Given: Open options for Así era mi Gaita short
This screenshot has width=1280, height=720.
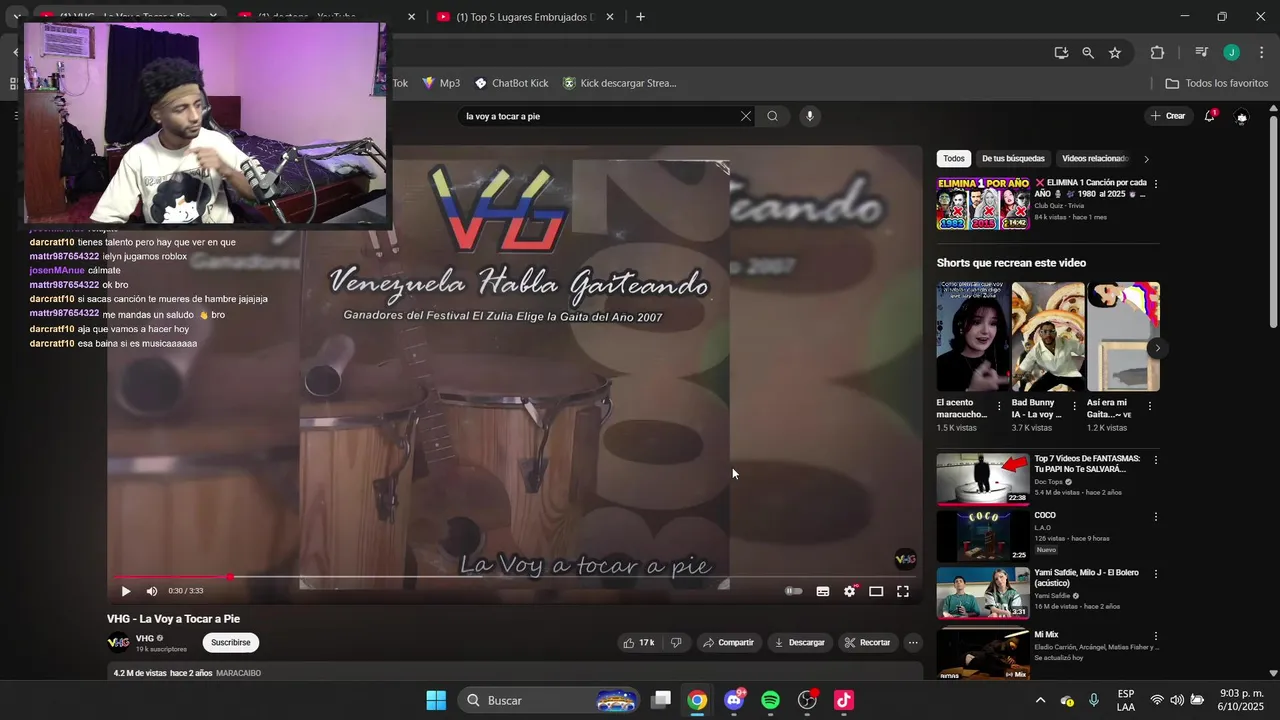Looking at the screenshot, I should click(x=1150, y=406).
